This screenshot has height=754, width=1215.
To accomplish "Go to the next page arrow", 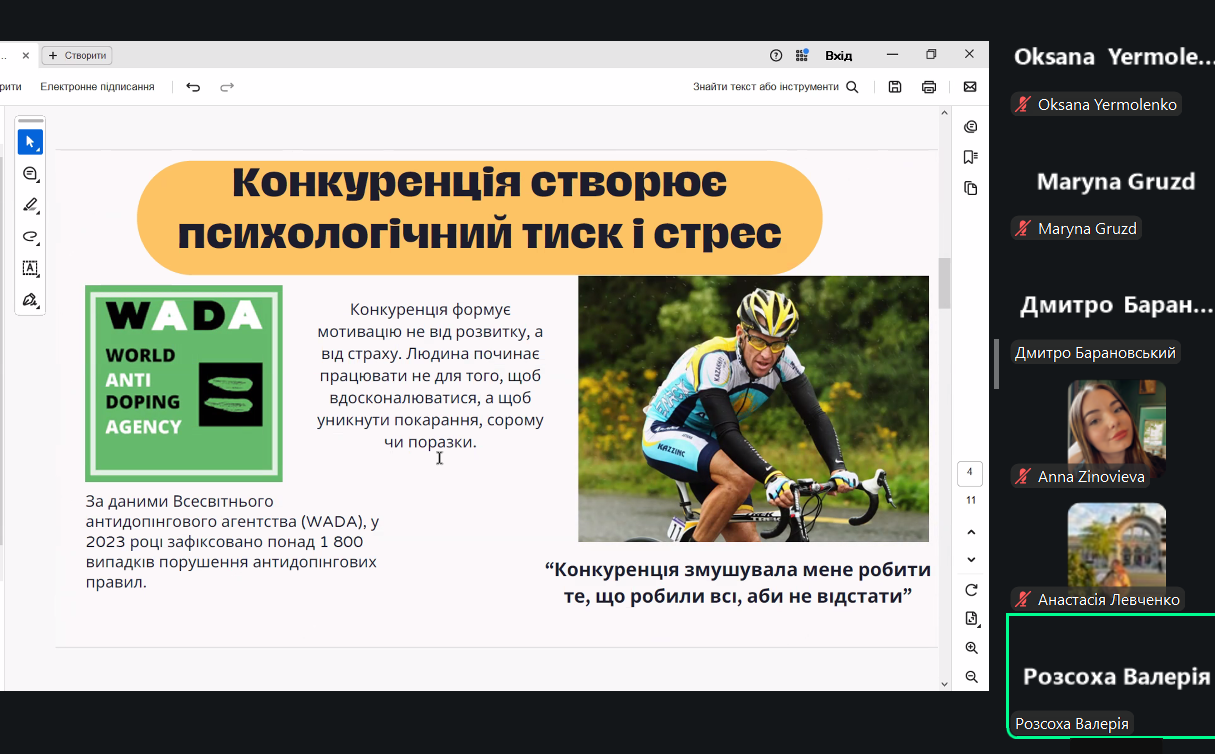I will coord(971,560).
